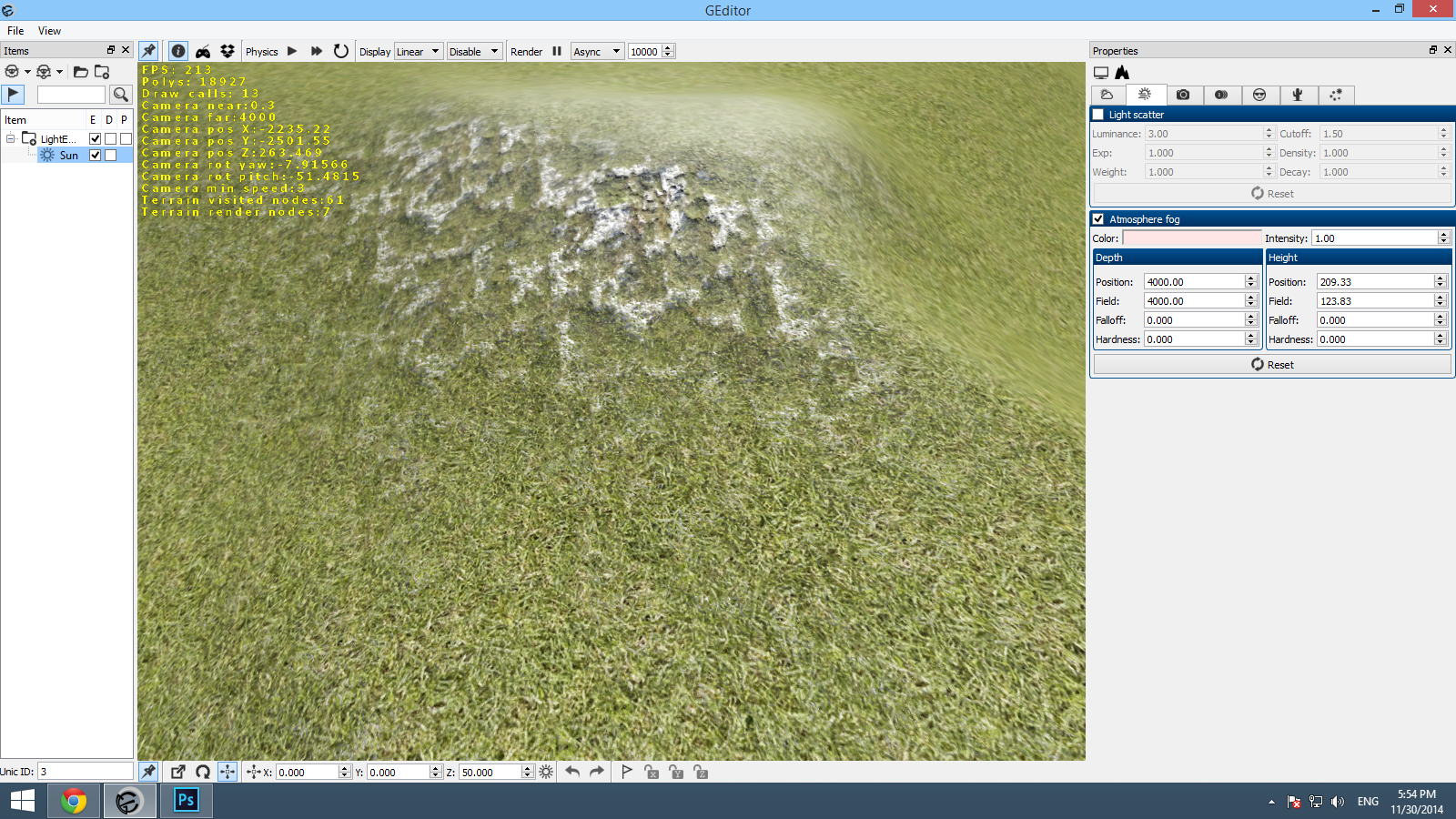The image size is (1456, 819).
Task: Open the Linear display dropdown
Action: pyautogui.click(x=419, y=52)
